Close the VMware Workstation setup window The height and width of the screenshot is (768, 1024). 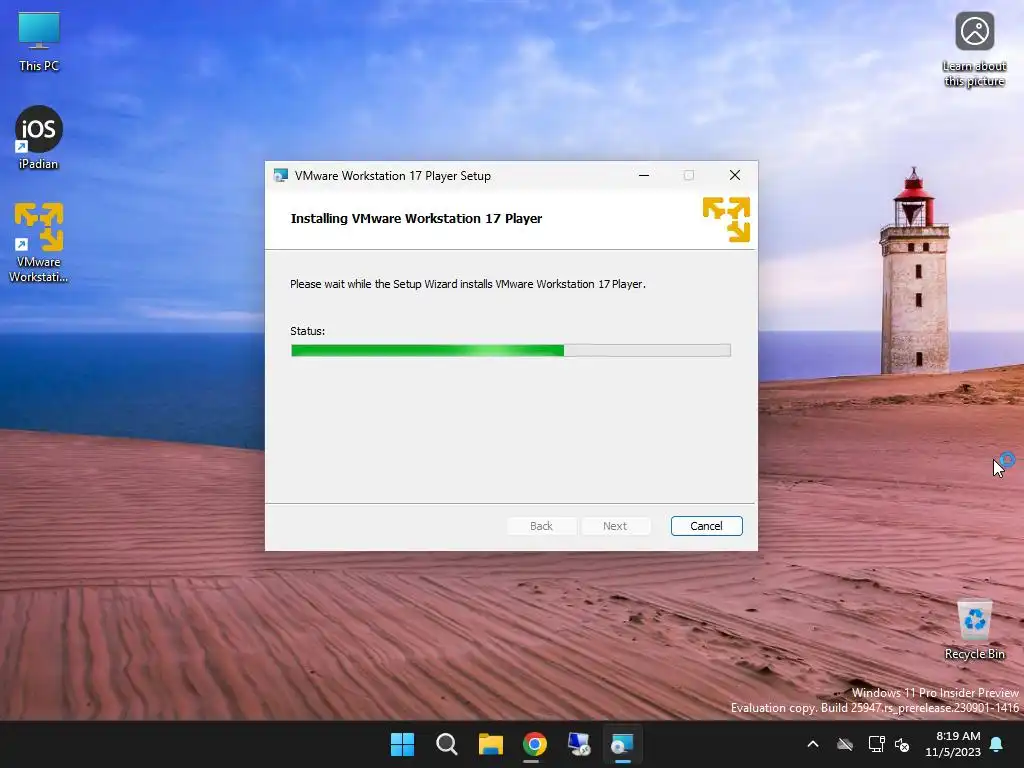pyautogui.click(x=735, y=175)
